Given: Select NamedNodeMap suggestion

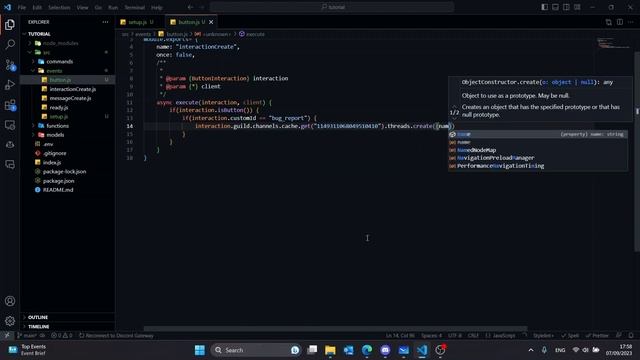Looking at the screenshot, I should tap(538, 150).
